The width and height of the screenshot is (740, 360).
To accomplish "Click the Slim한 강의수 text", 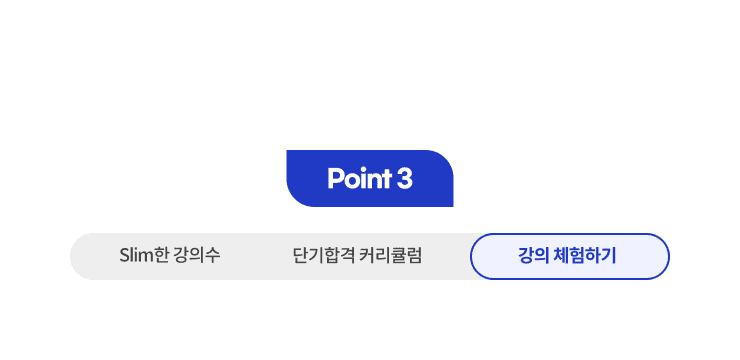I will (170, 256).
